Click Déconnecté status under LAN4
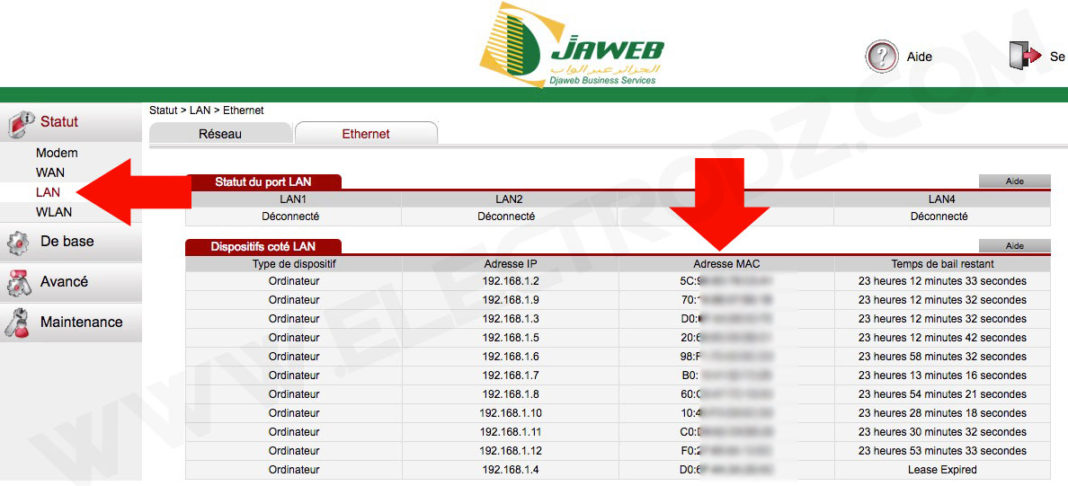 939,216
